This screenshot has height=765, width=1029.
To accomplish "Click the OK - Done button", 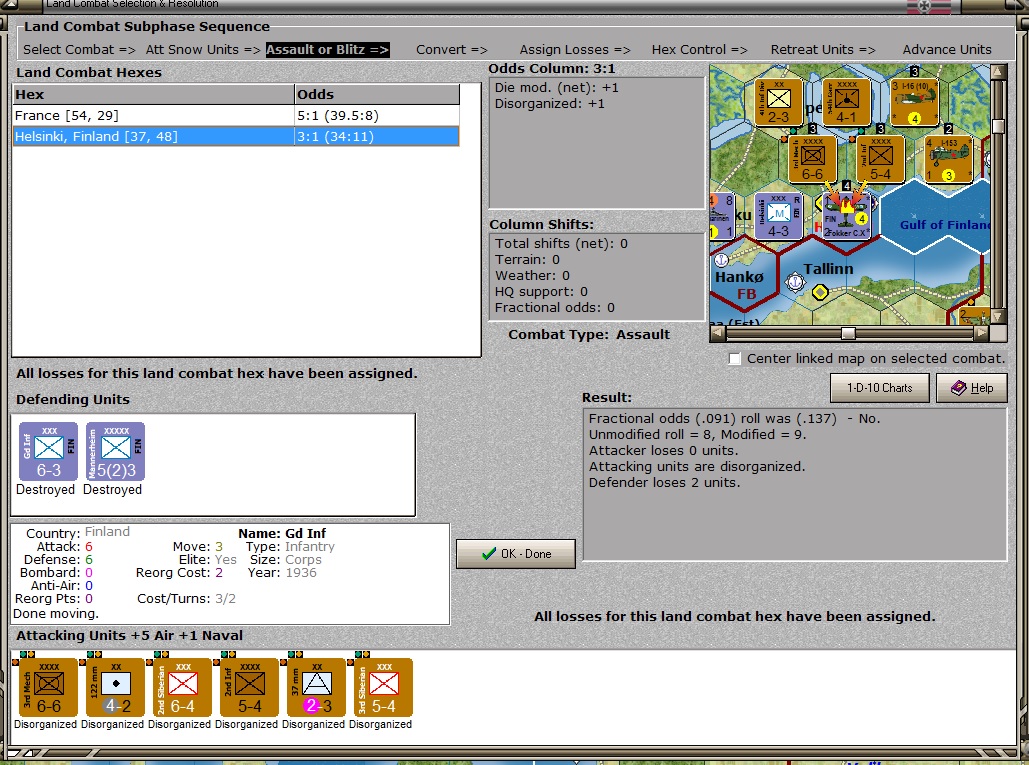I will 516,554.
